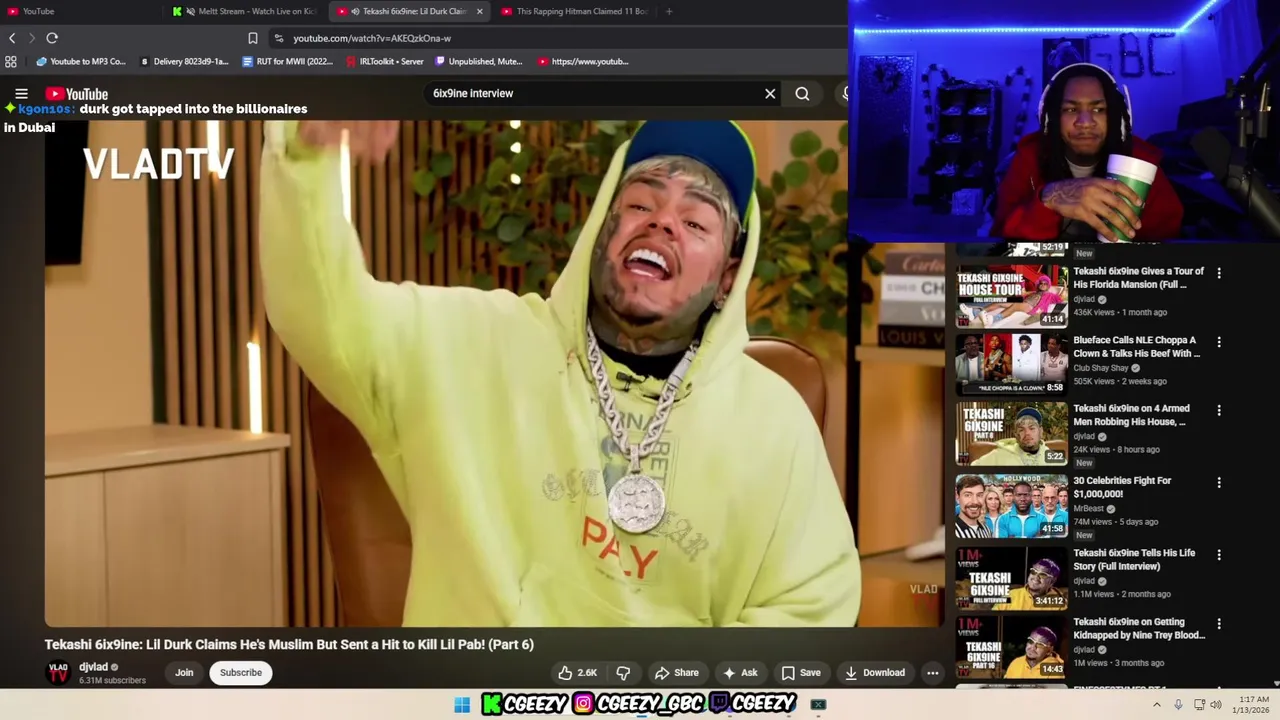Open site information icon in address bar

[278, 38]
